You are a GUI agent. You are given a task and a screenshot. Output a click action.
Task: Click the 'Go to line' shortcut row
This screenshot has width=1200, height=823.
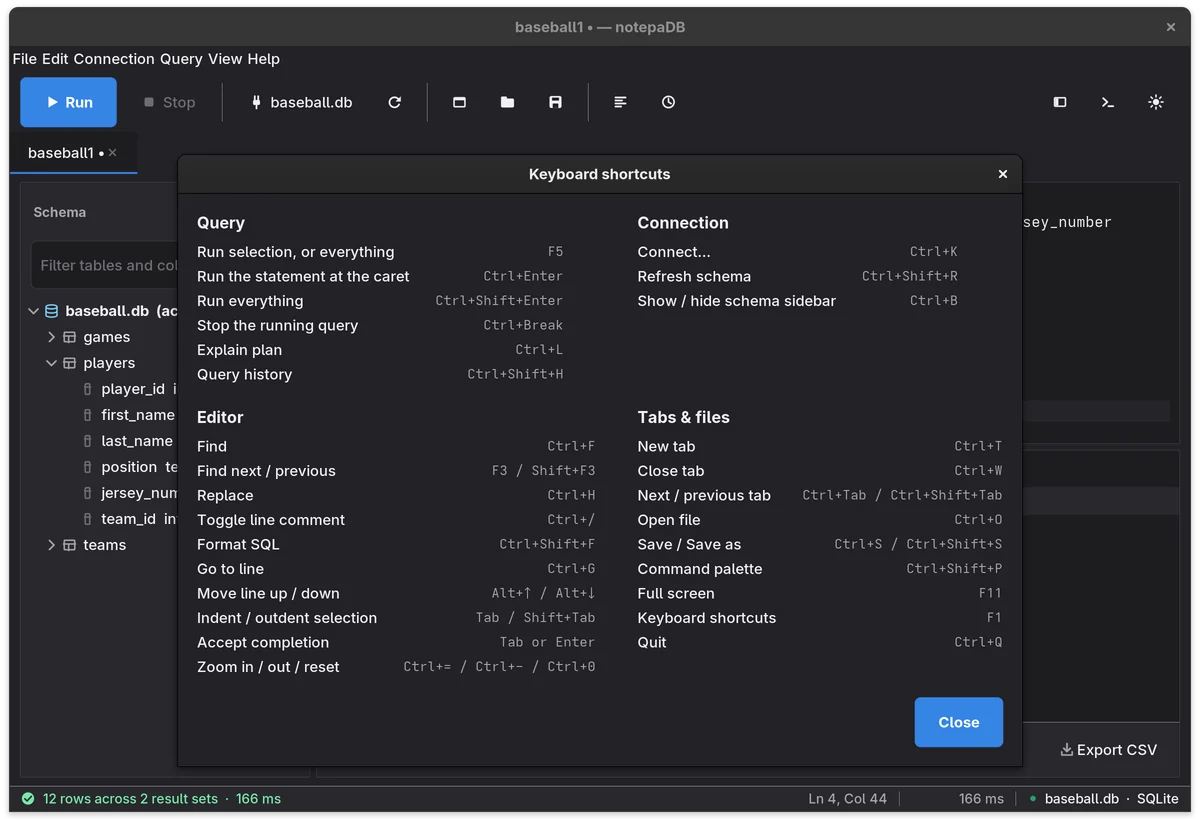(396, 569)
